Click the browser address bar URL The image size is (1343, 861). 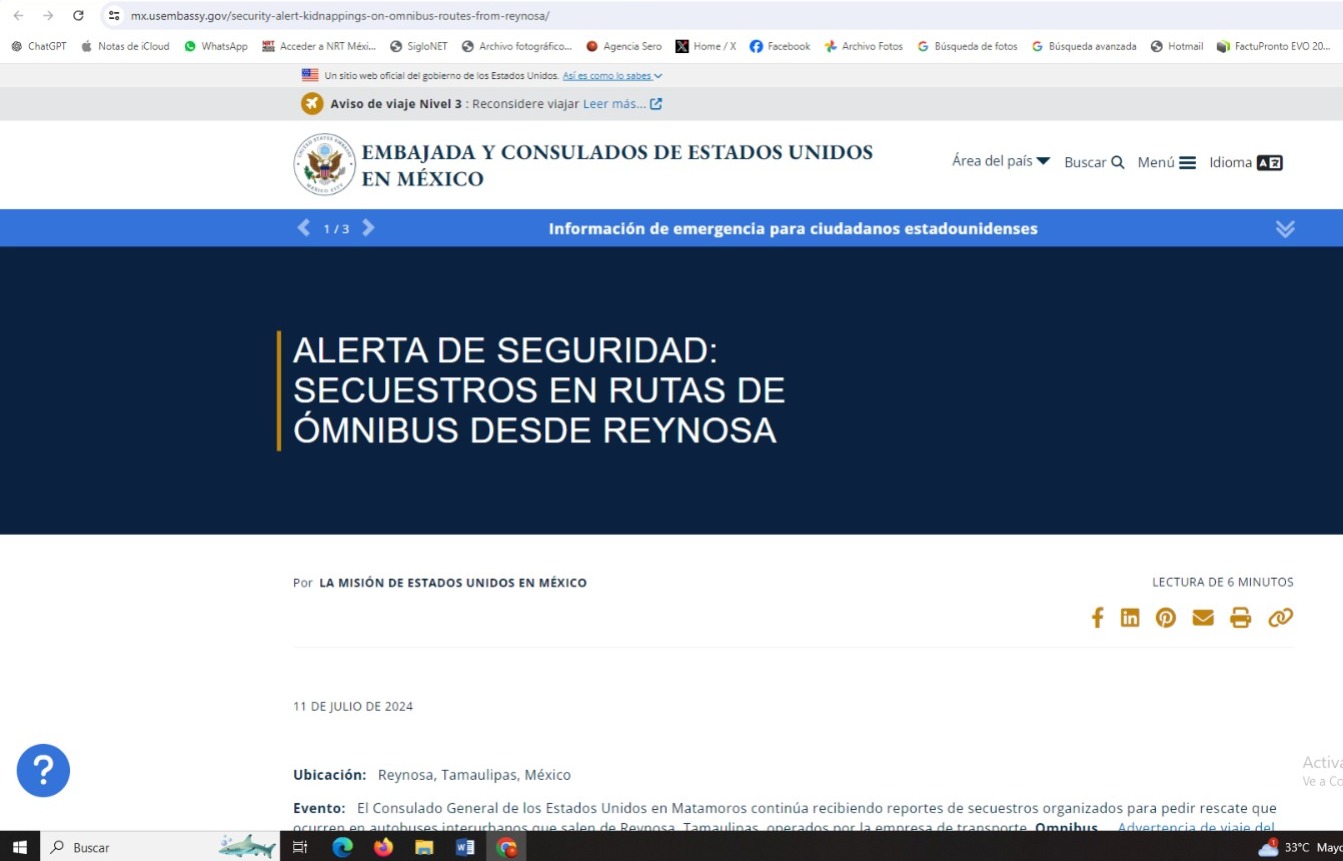tap(340, 16)
